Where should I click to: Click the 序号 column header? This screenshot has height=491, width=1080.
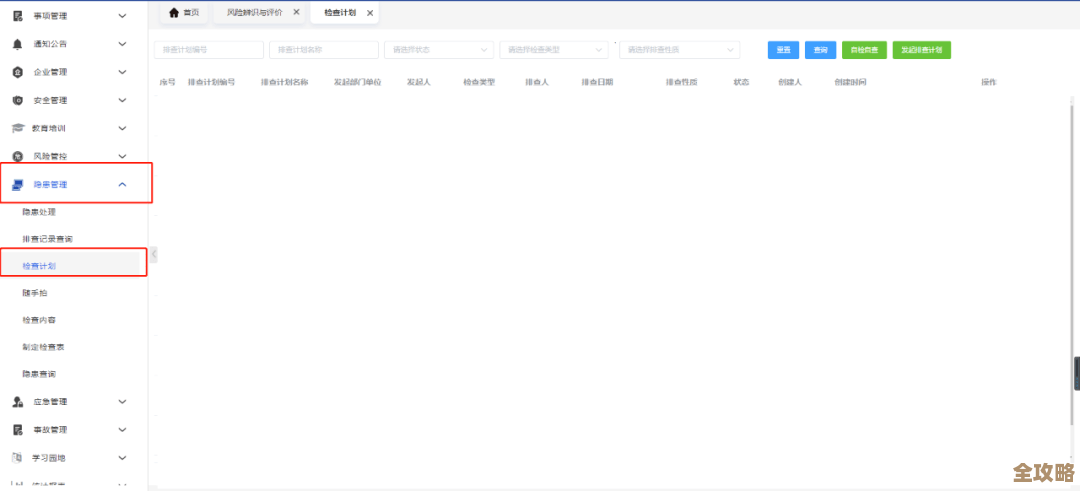point(167,82)
